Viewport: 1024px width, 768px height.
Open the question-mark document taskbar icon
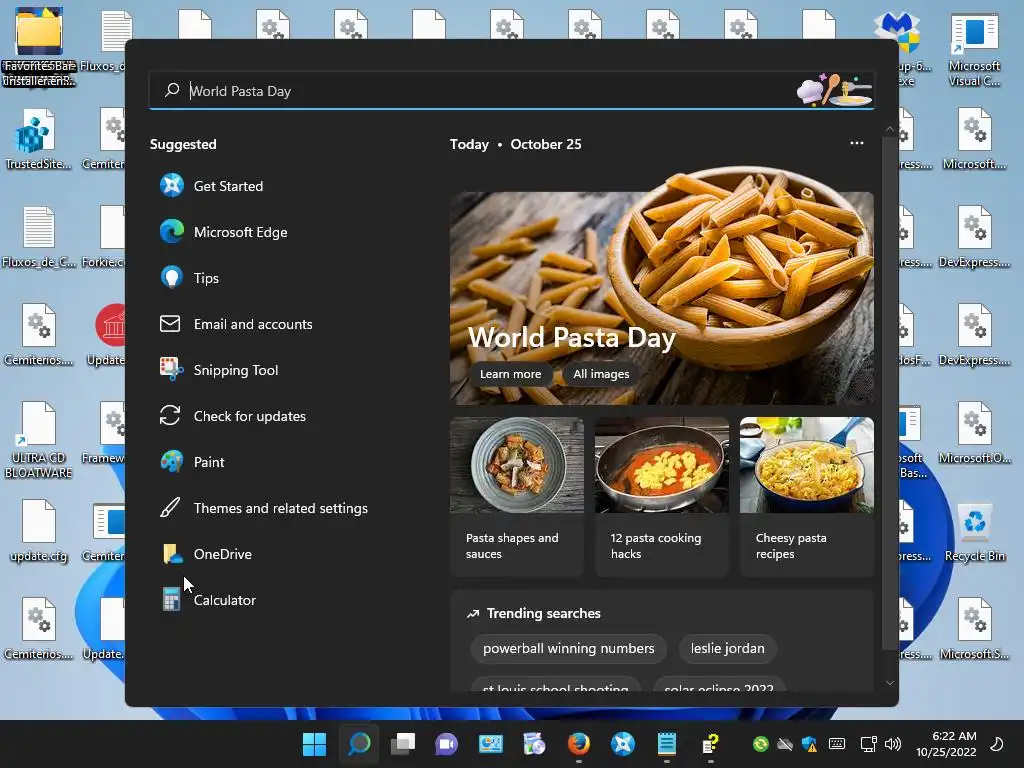tap(711, 744)
